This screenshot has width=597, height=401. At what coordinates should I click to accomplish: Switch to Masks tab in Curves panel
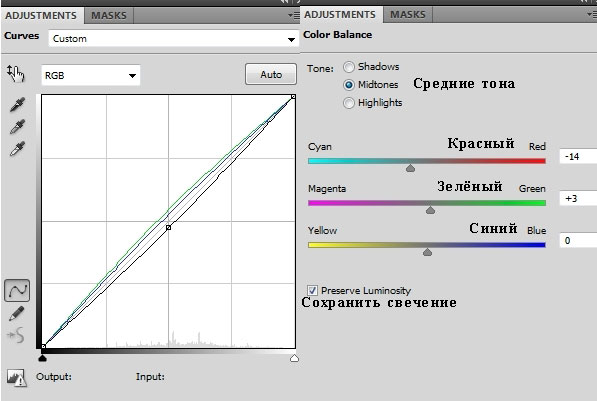(x=109, y=16)
